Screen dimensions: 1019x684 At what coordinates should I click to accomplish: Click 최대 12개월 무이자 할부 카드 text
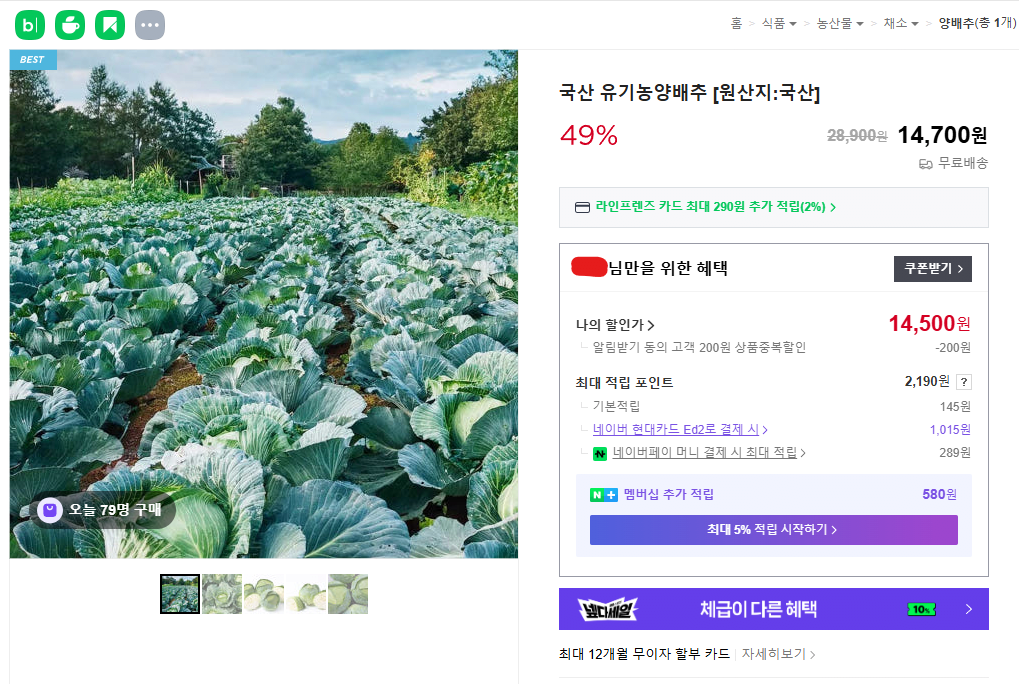tap(645, 654)
